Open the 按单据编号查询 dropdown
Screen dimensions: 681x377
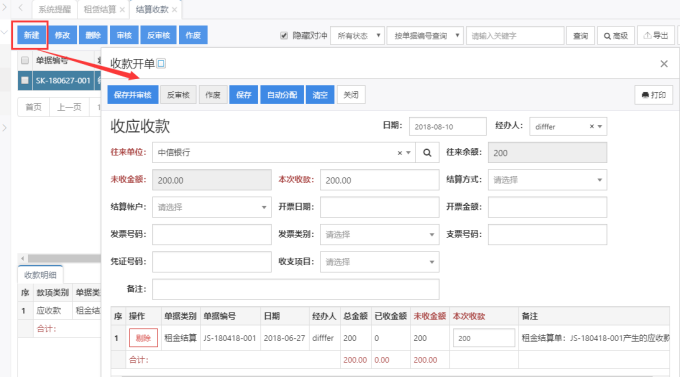click(x=425, y=36)
